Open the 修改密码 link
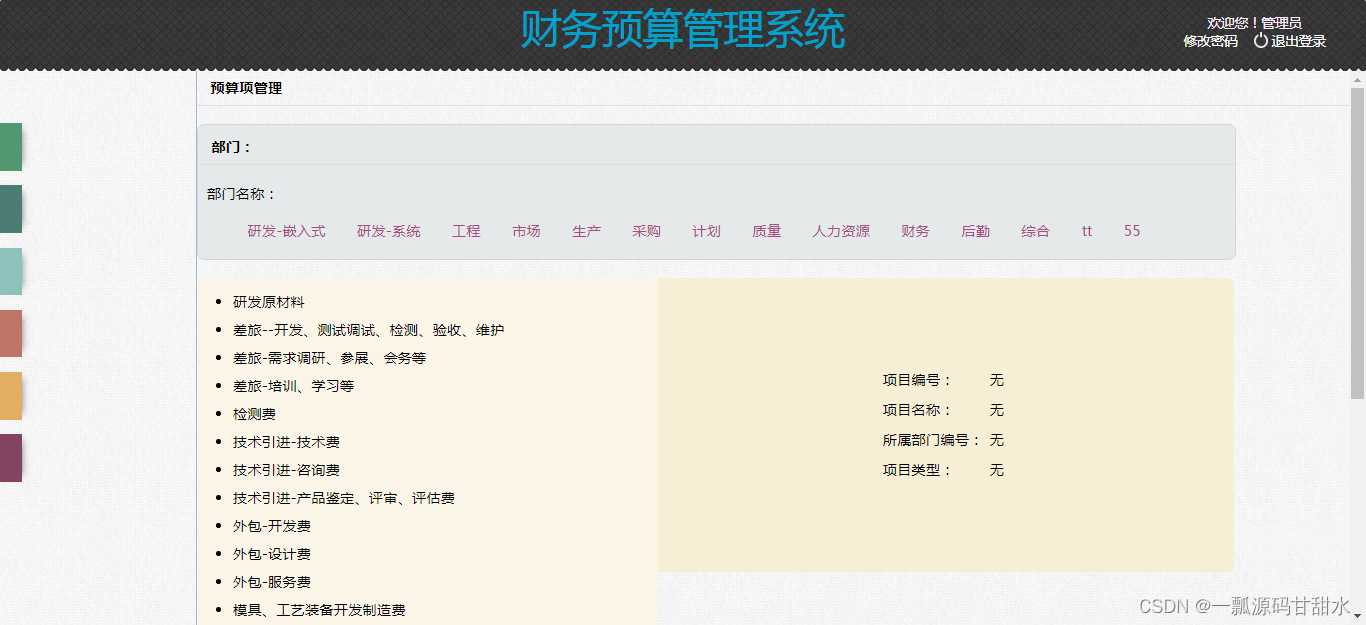The image size is (1366, 625). (1210, 41)
